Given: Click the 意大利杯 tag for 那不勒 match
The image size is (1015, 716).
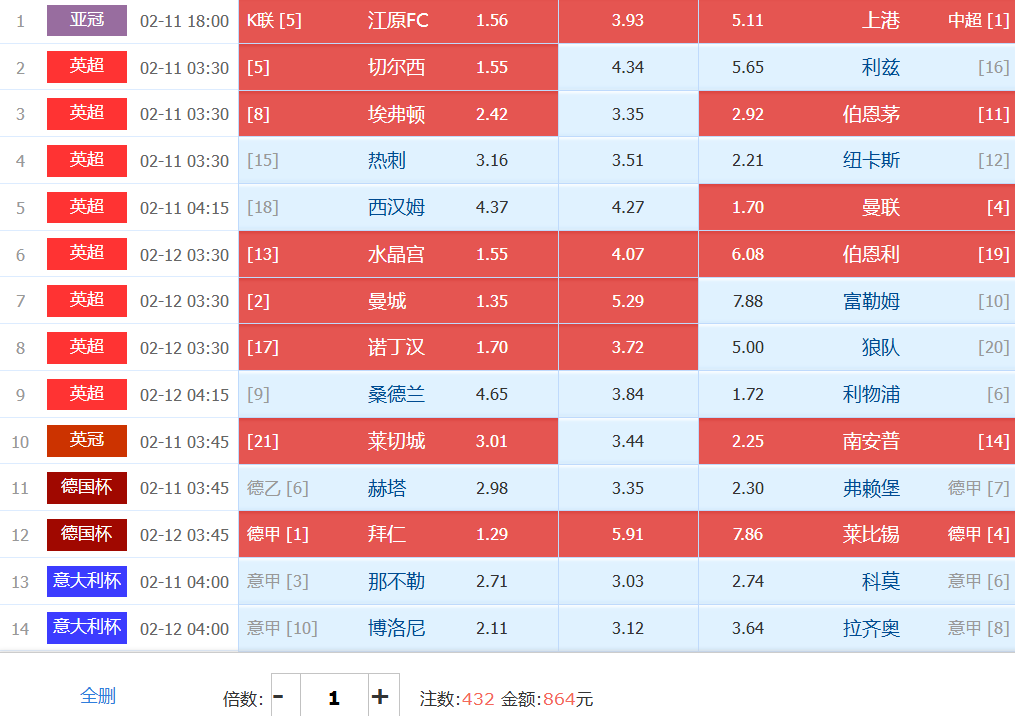Looking at the screenshot, I should (87, 581).
